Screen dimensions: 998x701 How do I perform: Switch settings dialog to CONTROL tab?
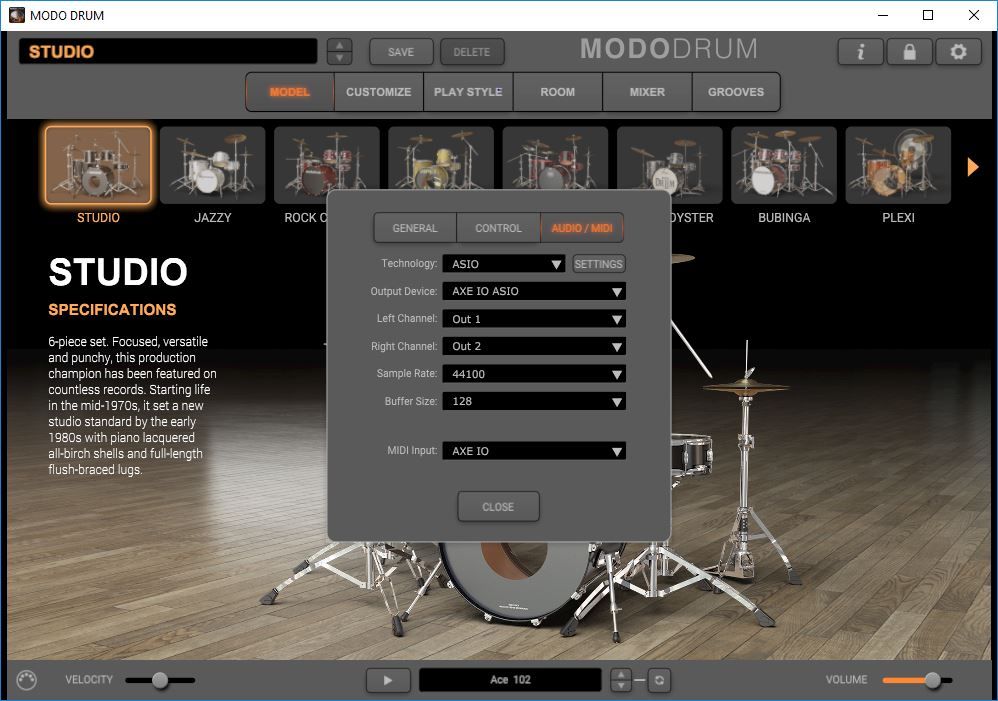(x=498, y=228)
